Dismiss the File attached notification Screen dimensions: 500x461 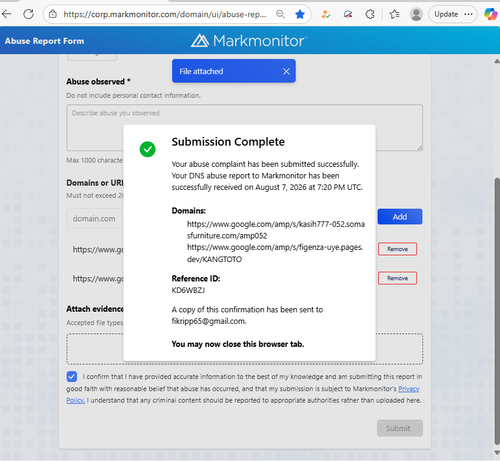(286, 71)
